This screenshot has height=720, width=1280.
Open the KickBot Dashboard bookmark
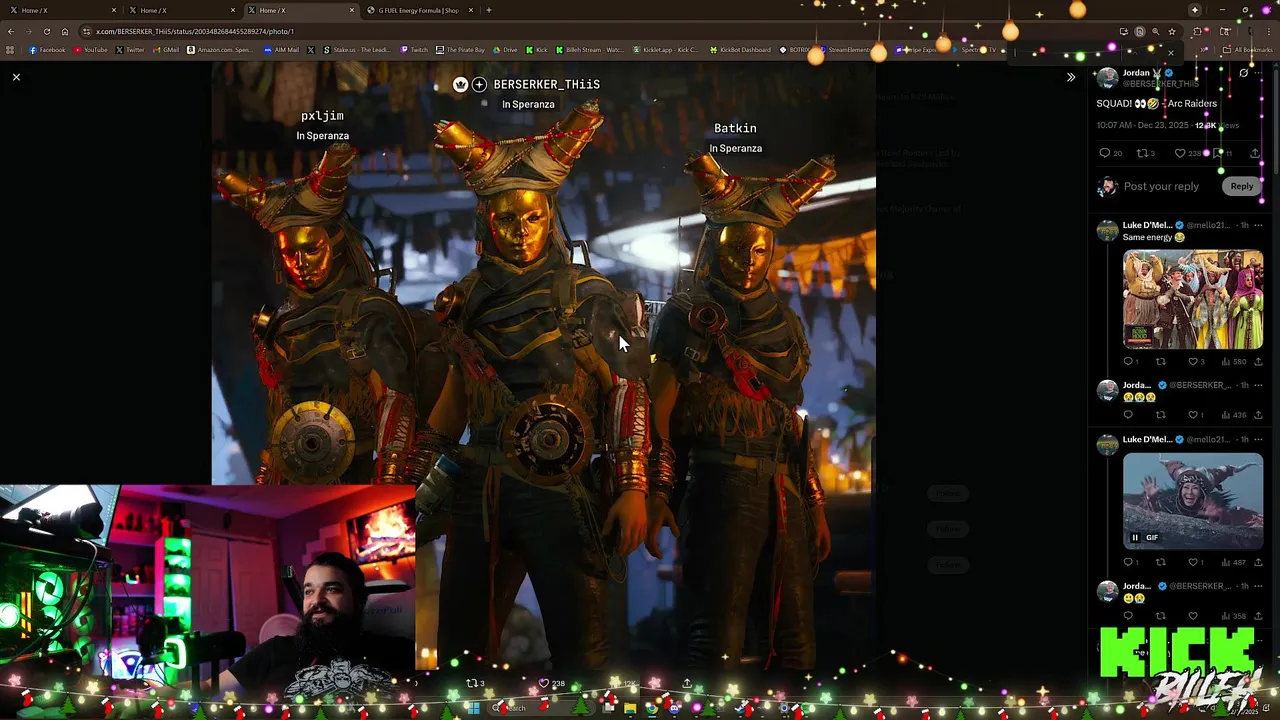tap(740, 50)
